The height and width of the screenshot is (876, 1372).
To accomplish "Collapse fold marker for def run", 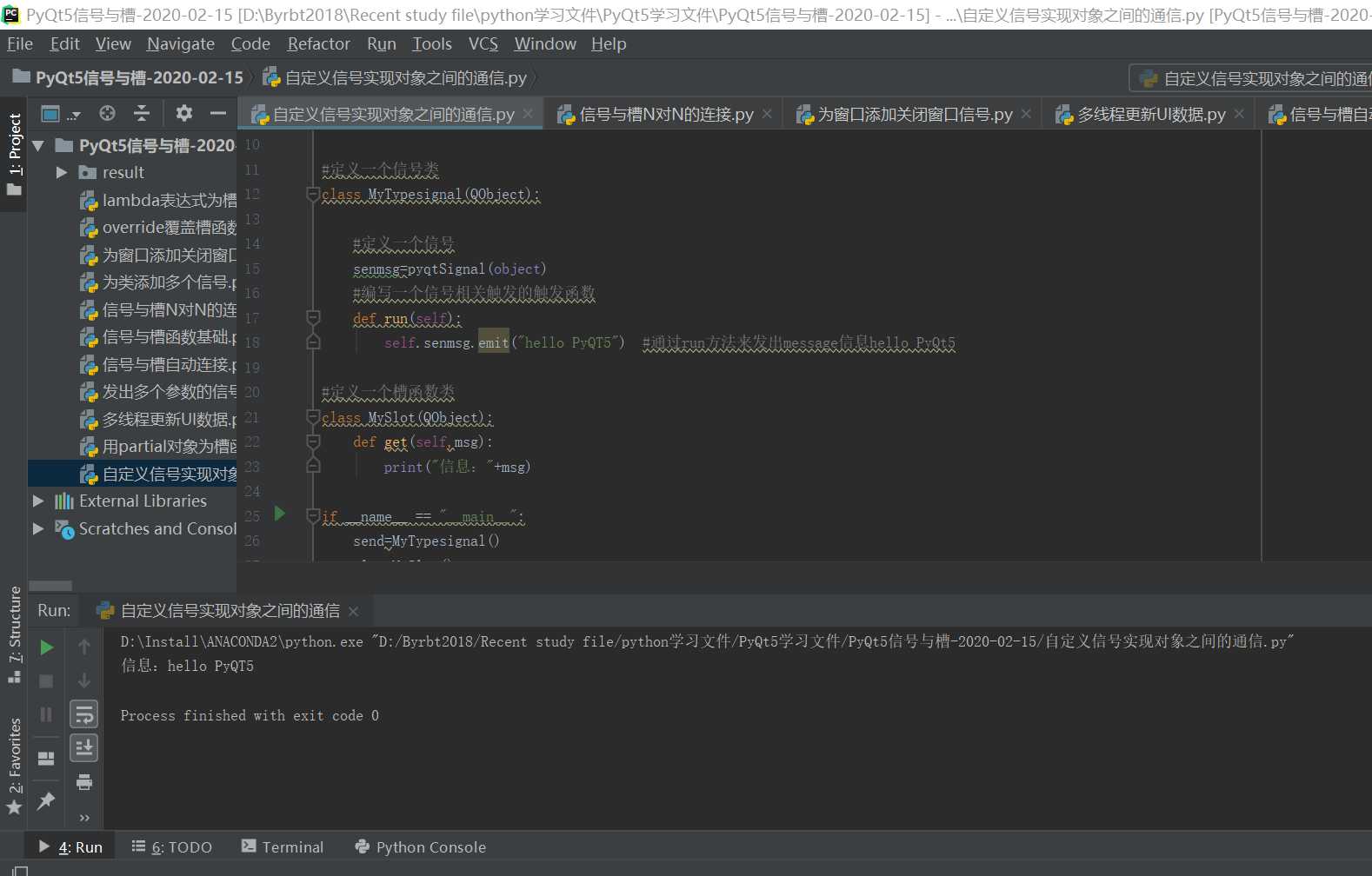I will point(313,318).
